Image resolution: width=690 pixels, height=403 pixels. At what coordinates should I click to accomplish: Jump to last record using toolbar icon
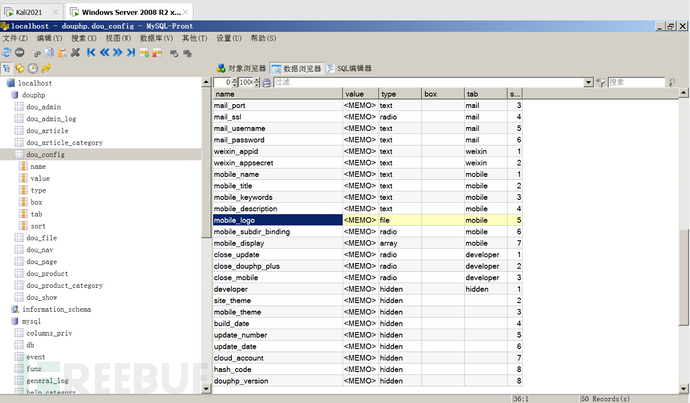pos(130,51)
